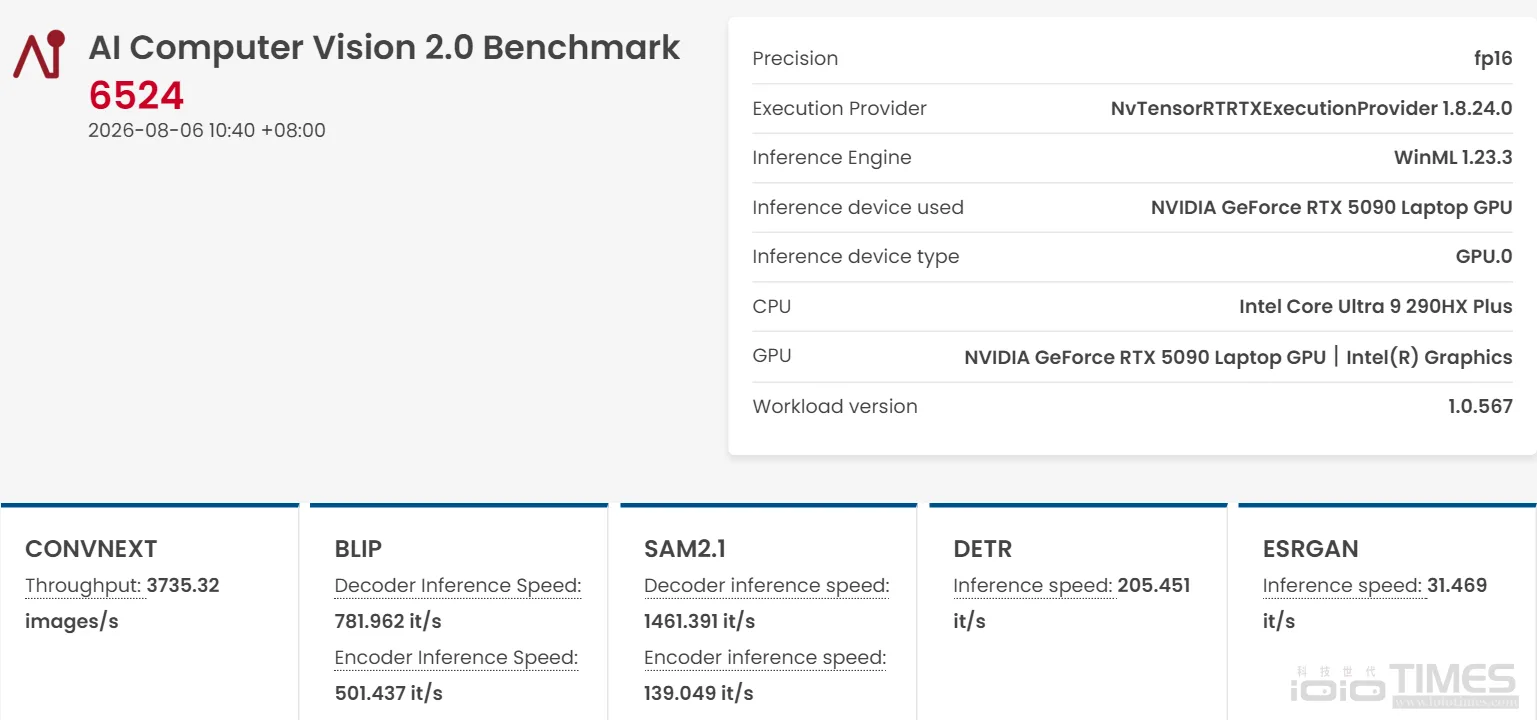The width and height of the screenshot is (1537, 720).
Task: Open the ESRGAN result card heading
Action: 1311,549
